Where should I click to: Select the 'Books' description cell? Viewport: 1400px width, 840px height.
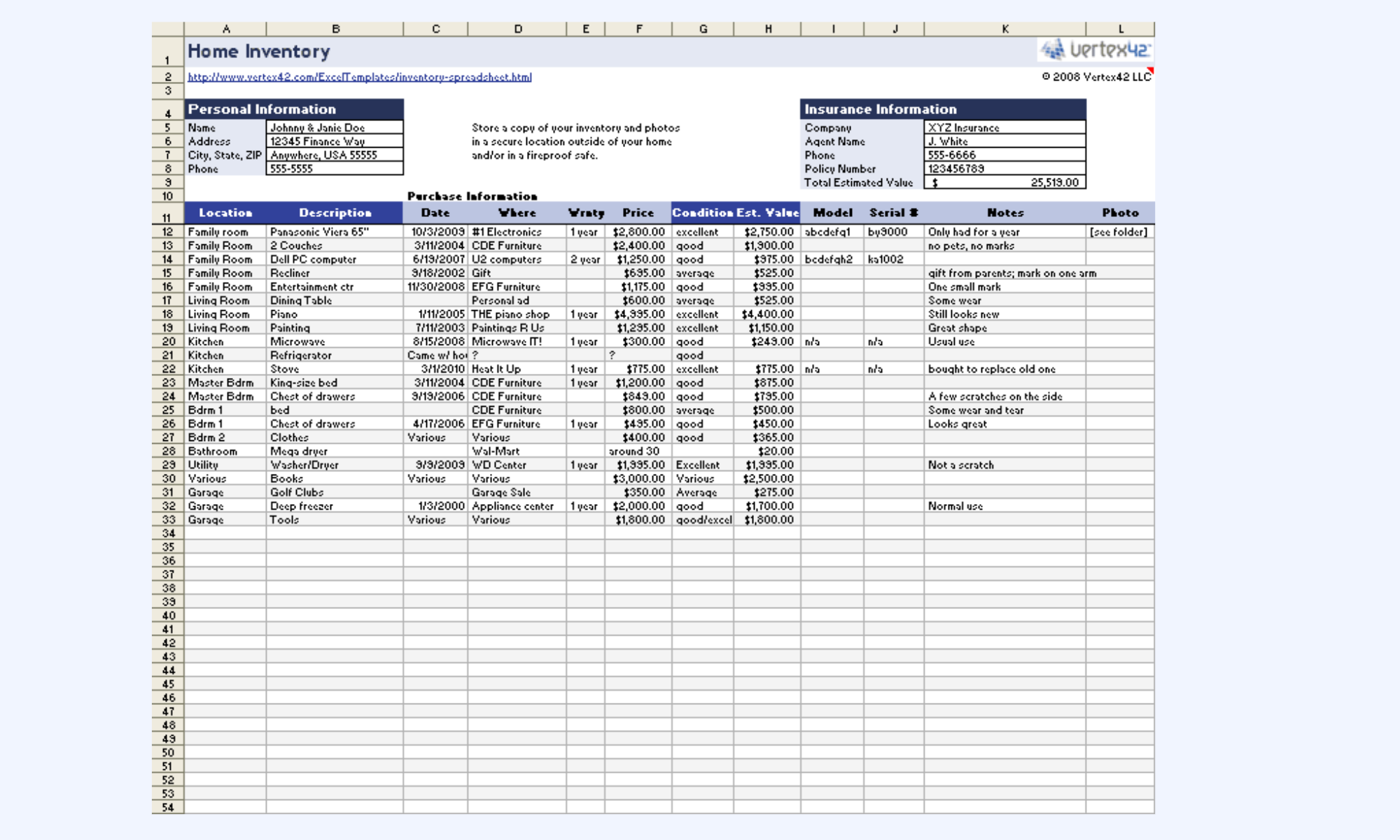(x=335, y=479)
